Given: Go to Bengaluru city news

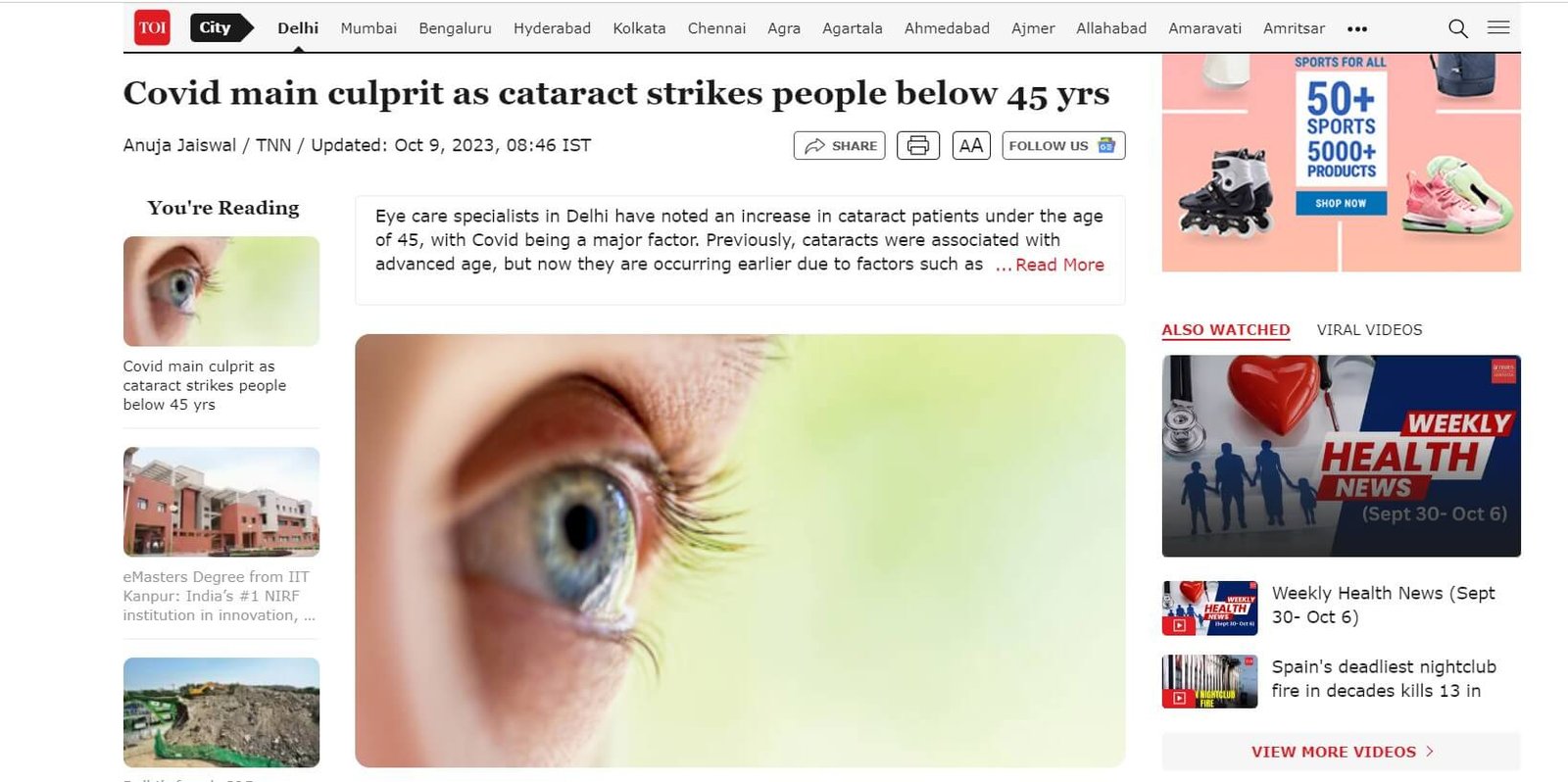Looking at the screenshot, I should (455, 28).
